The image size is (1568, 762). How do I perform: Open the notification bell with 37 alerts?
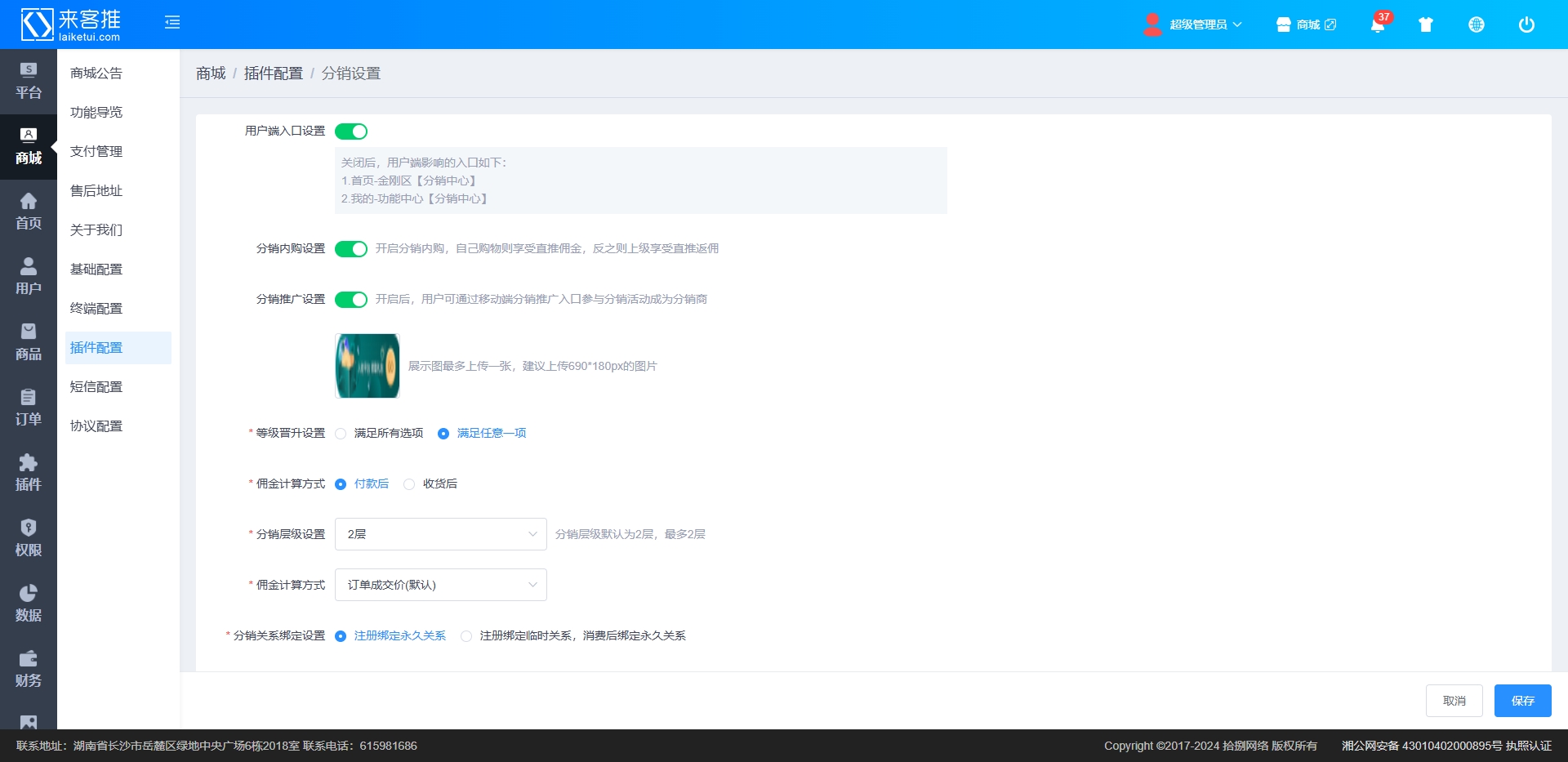coord(1377,25)
